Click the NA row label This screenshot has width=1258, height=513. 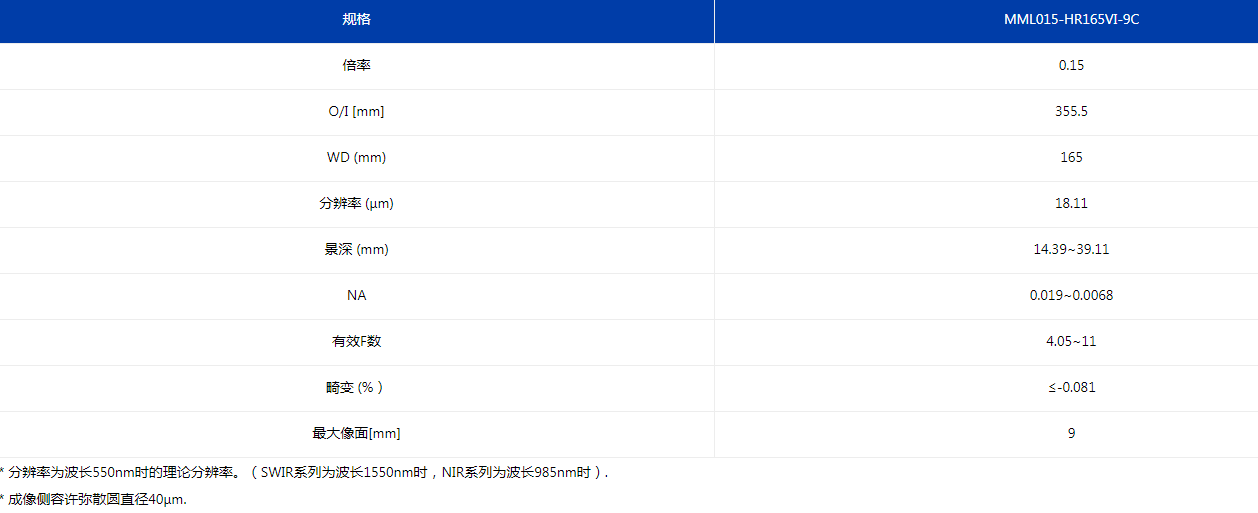pyautogui.click(x=356, y=295)
